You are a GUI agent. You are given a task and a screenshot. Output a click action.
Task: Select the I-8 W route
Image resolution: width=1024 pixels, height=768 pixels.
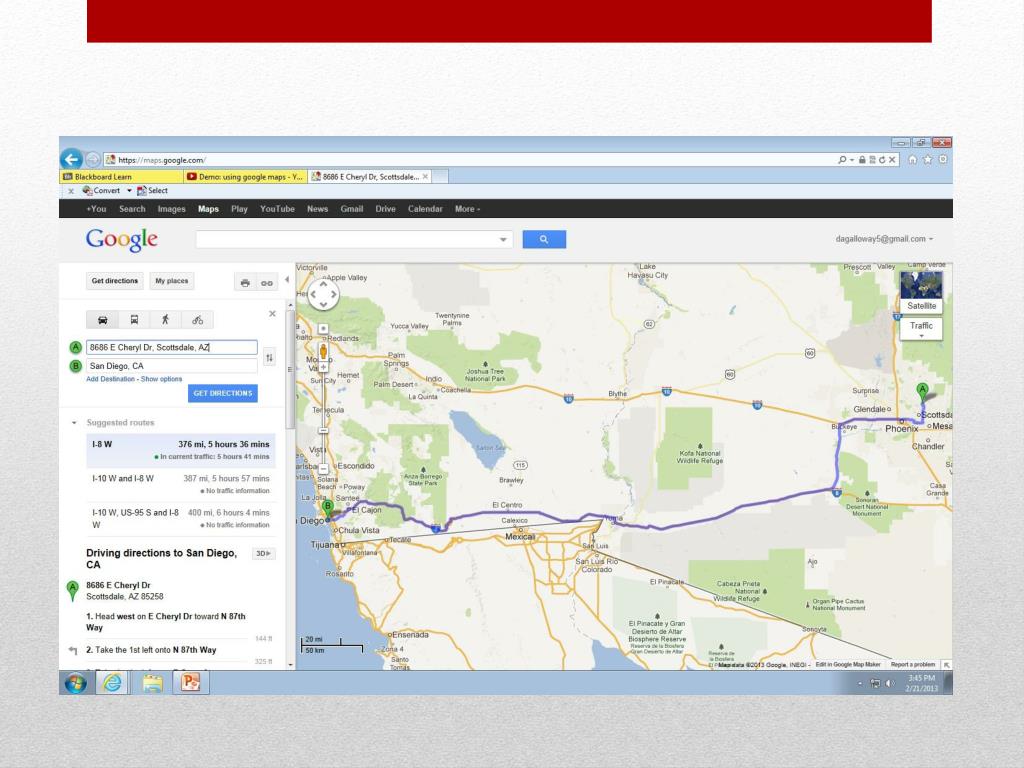click(181, 451)
